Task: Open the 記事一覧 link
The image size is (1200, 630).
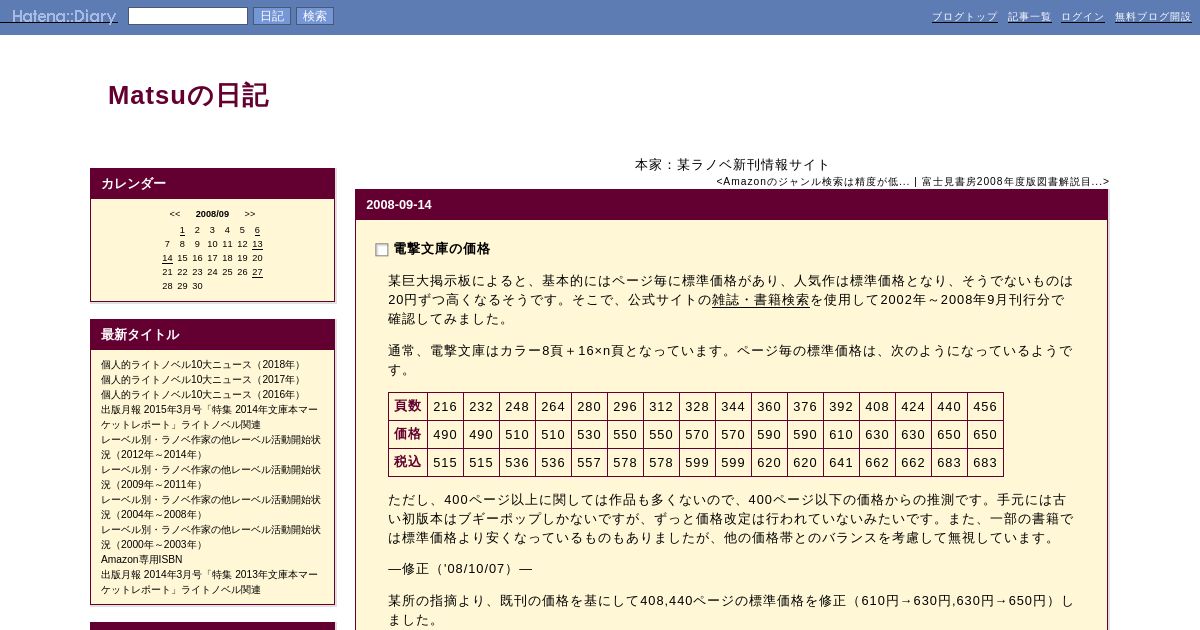Action: pyautogui.click(x=1029, y=17)
